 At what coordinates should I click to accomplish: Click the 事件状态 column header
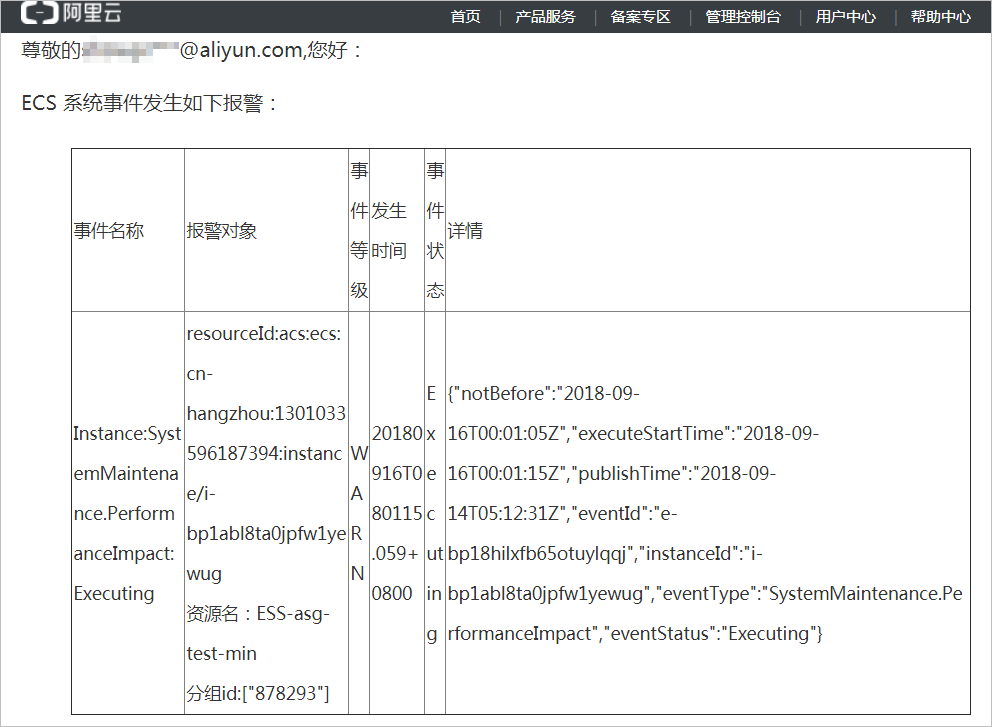(435, 230)
